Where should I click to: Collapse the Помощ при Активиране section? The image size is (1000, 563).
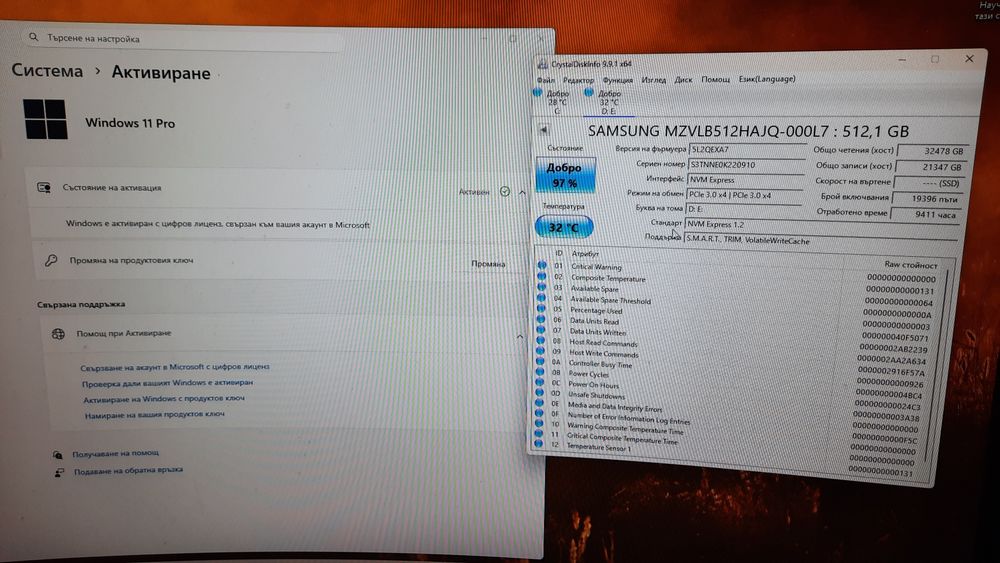[x=520, y=337]
